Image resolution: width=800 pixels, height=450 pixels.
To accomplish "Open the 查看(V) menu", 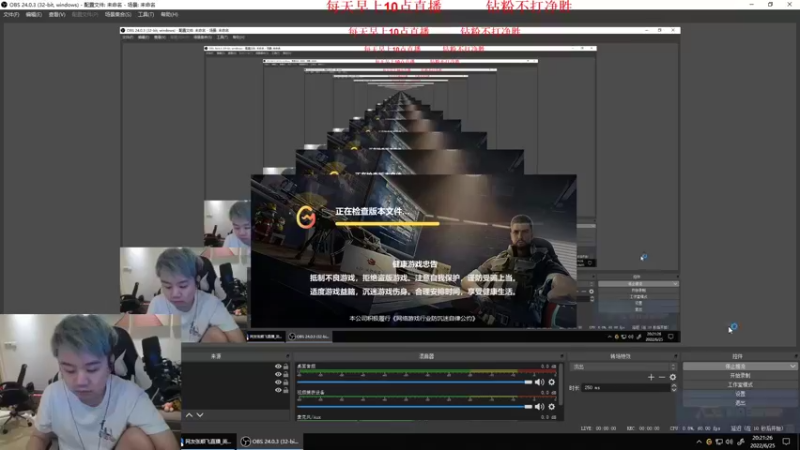I will click(x=57, y=14).
